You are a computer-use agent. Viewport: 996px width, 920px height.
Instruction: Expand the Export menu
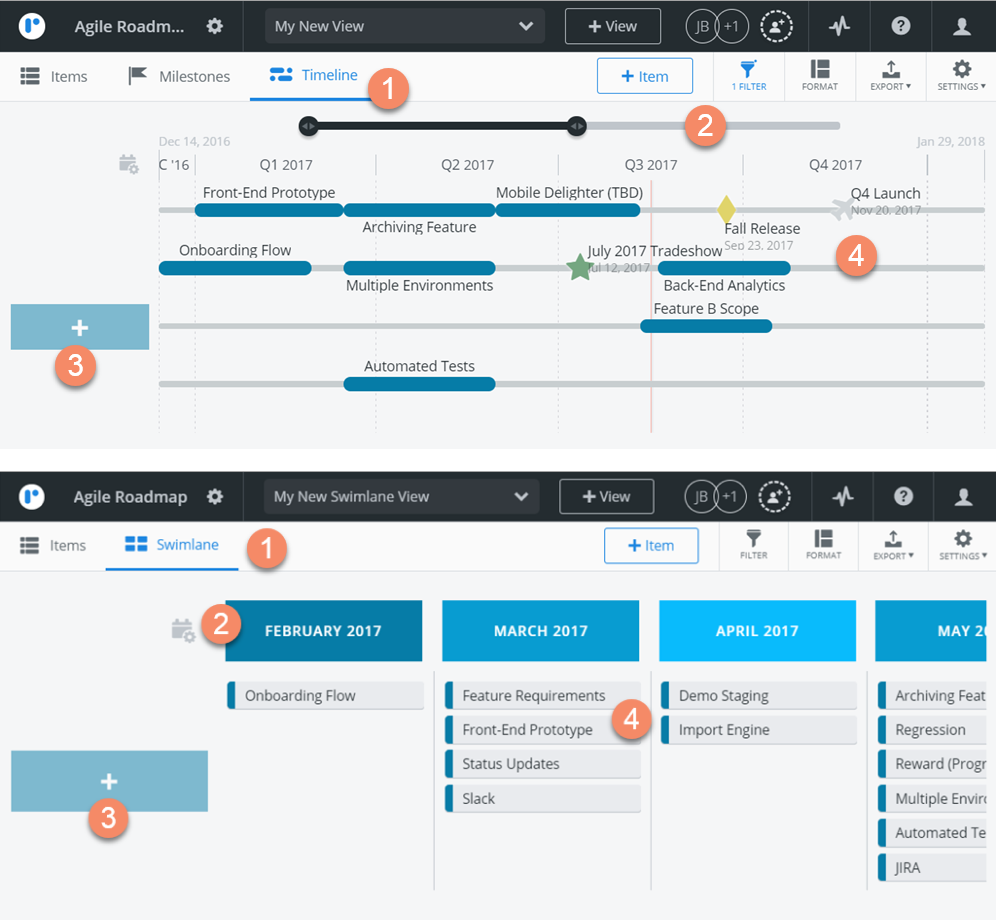890,76
